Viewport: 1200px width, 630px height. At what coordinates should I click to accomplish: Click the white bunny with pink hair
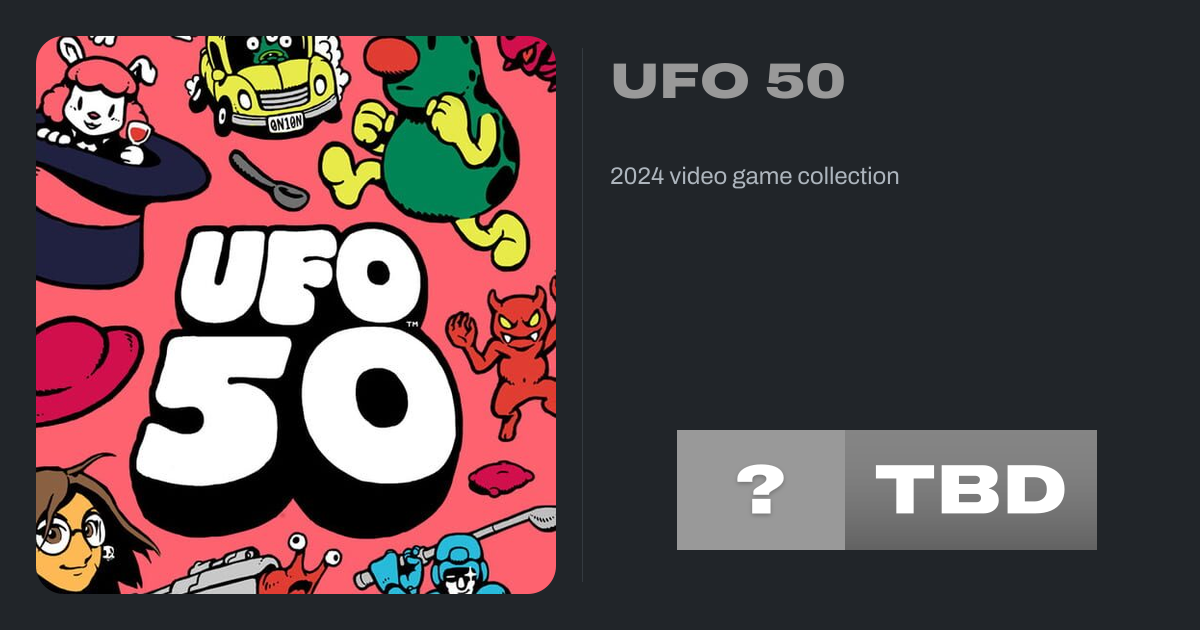[x=95, y=95]
